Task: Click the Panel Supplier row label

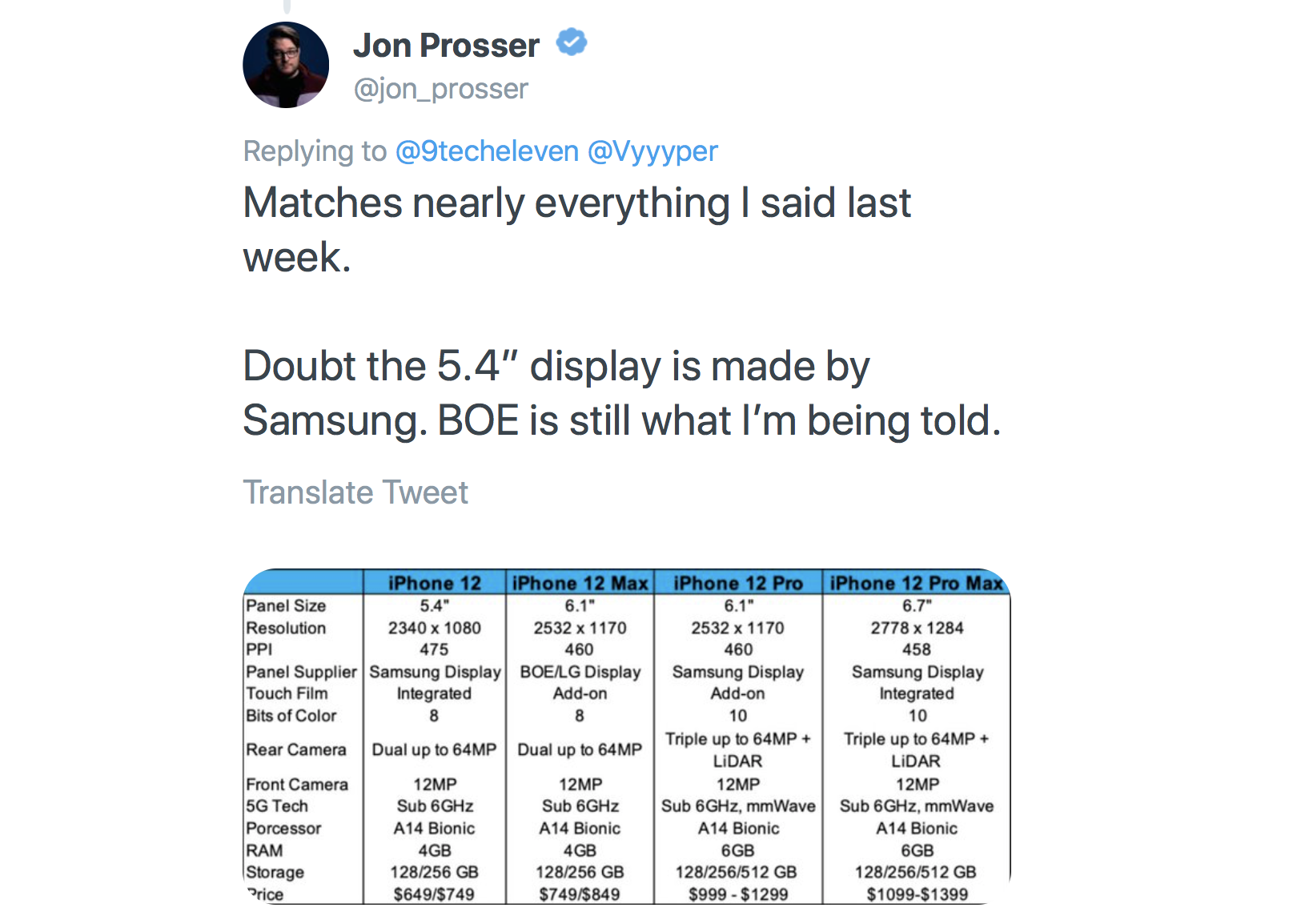Action: click(301, 672)
